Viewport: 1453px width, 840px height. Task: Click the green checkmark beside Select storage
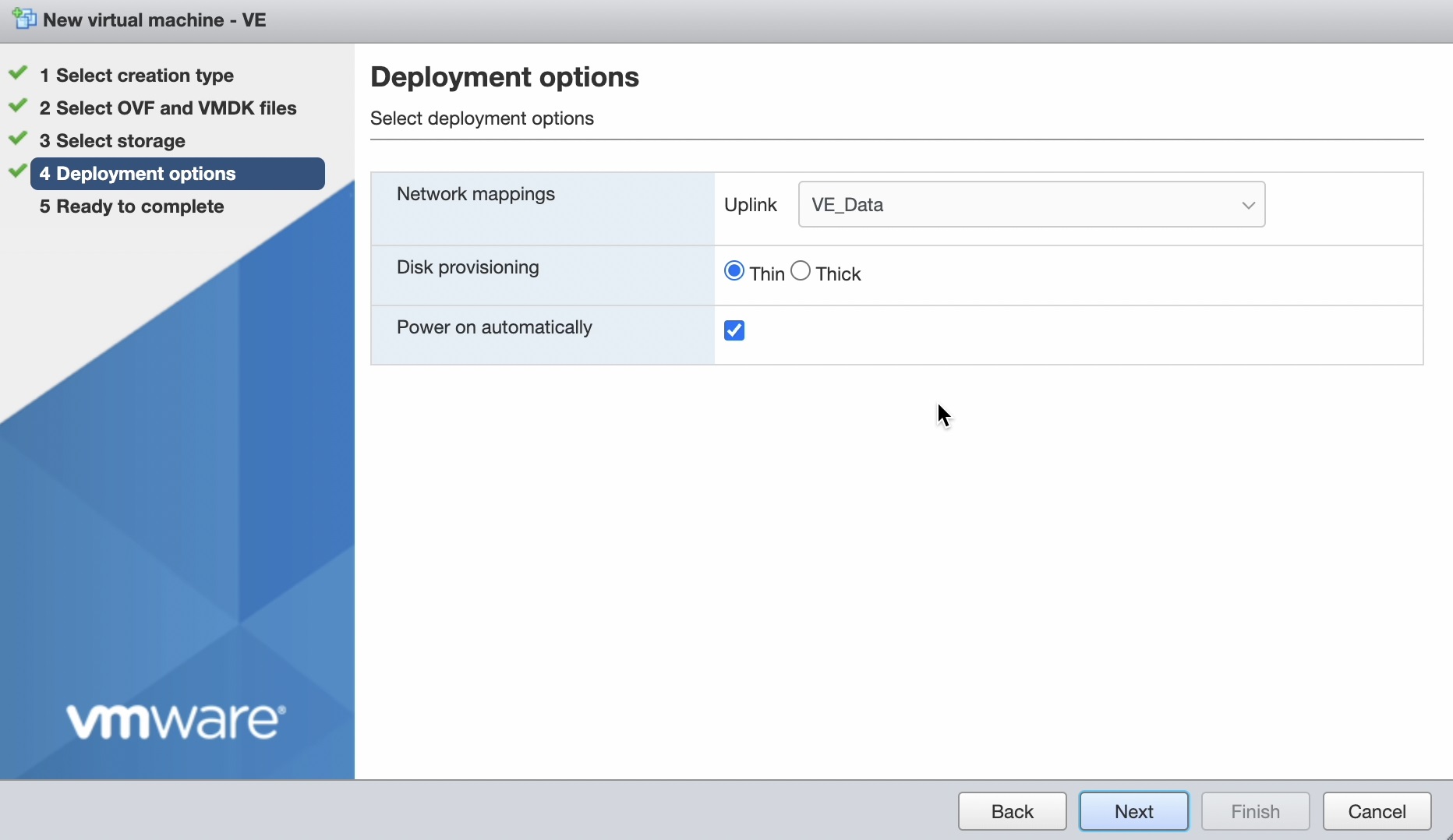click(18, 139)
